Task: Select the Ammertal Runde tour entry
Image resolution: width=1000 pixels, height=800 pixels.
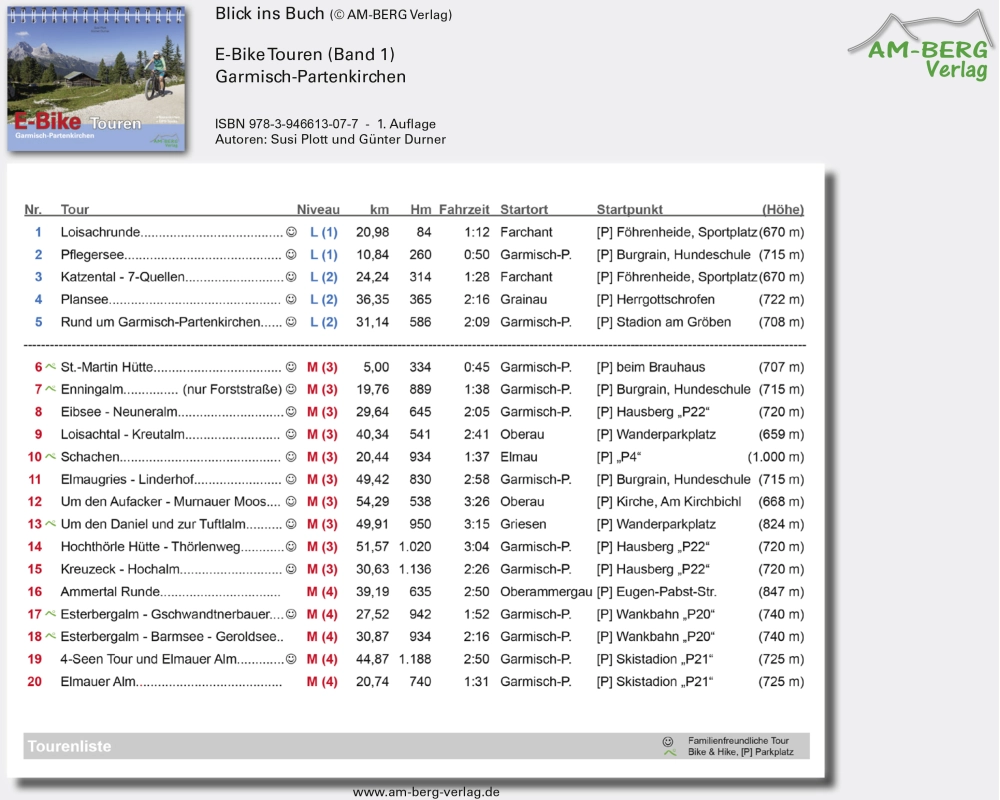Action: [x=110, y=592]
